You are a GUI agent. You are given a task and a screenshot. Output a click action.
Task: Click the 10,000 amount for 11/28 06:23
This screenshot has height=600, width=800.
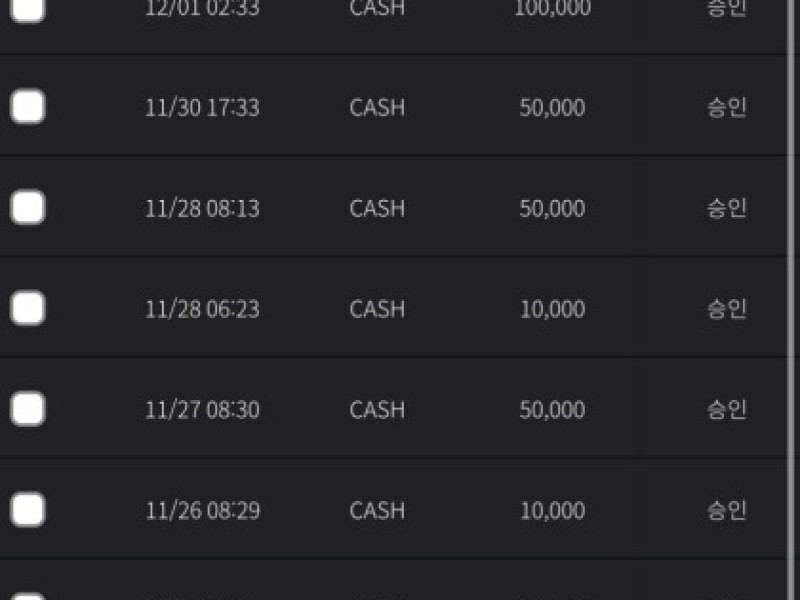[x=552, y=310]
